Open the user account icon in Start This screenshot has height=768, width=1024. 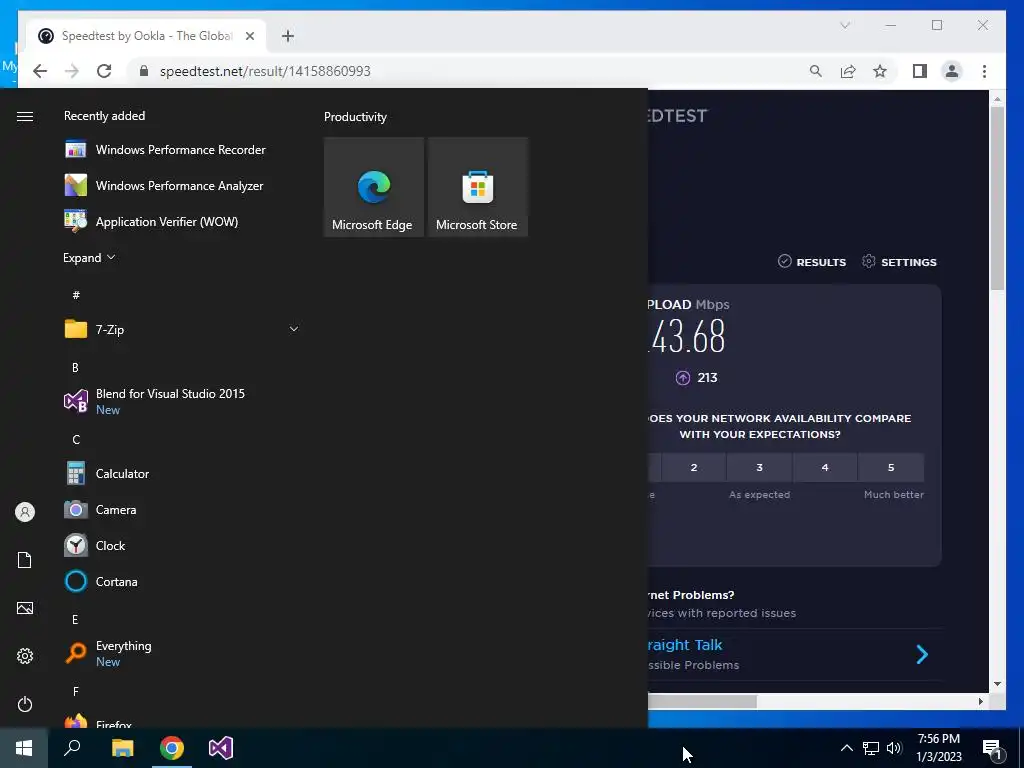tap(25, 512)
